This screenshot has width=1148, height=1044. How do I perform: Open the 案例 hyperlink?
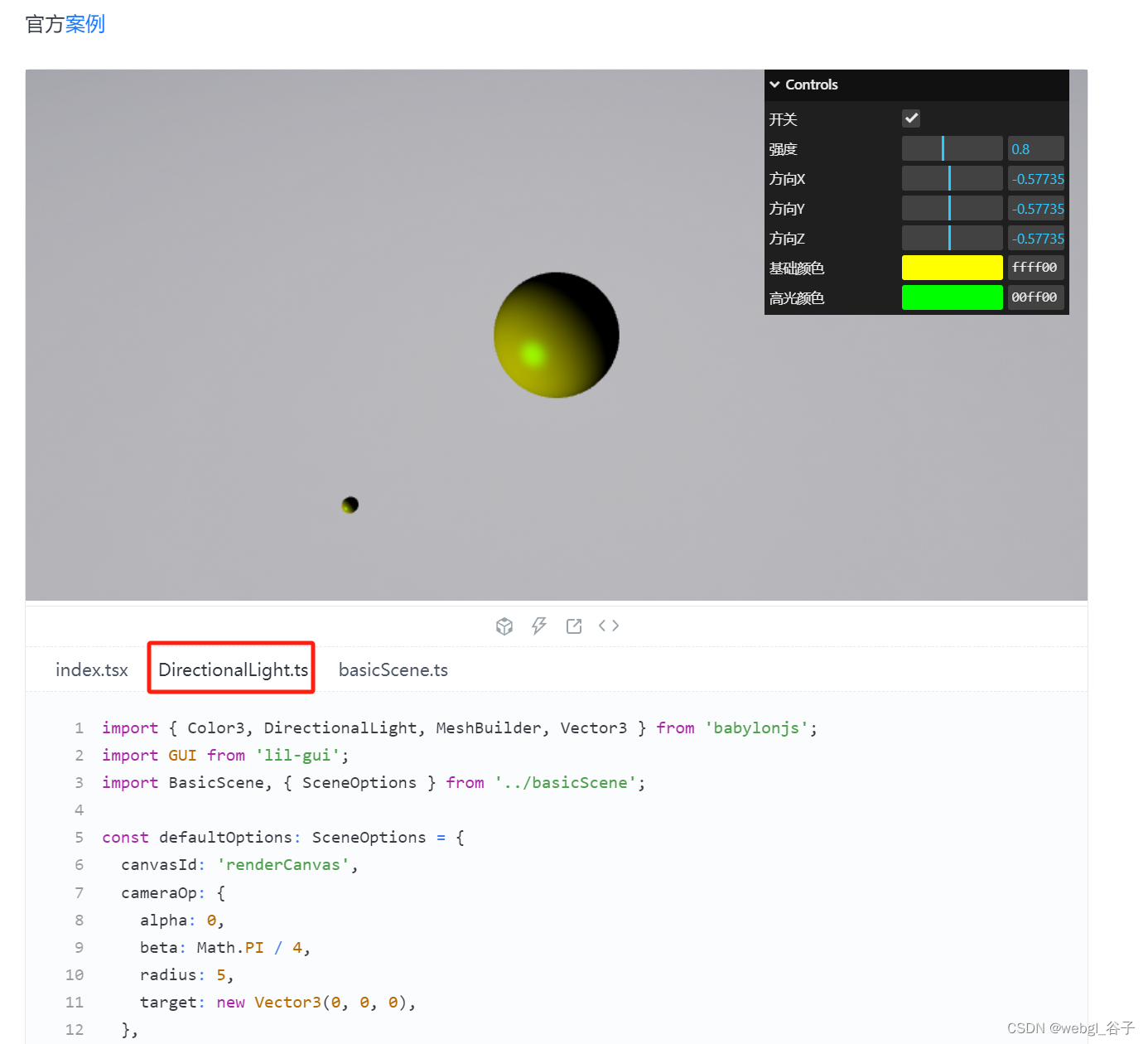(x=85, y=24)
